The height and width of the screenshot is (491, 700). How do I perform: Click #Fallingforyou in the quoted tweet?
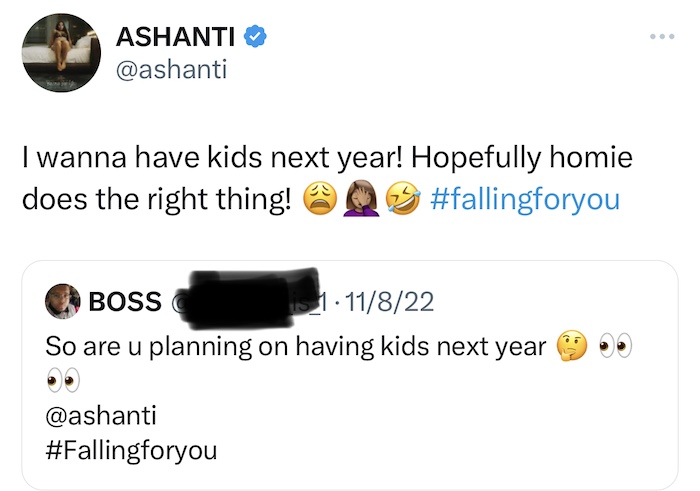click(131, 450)
